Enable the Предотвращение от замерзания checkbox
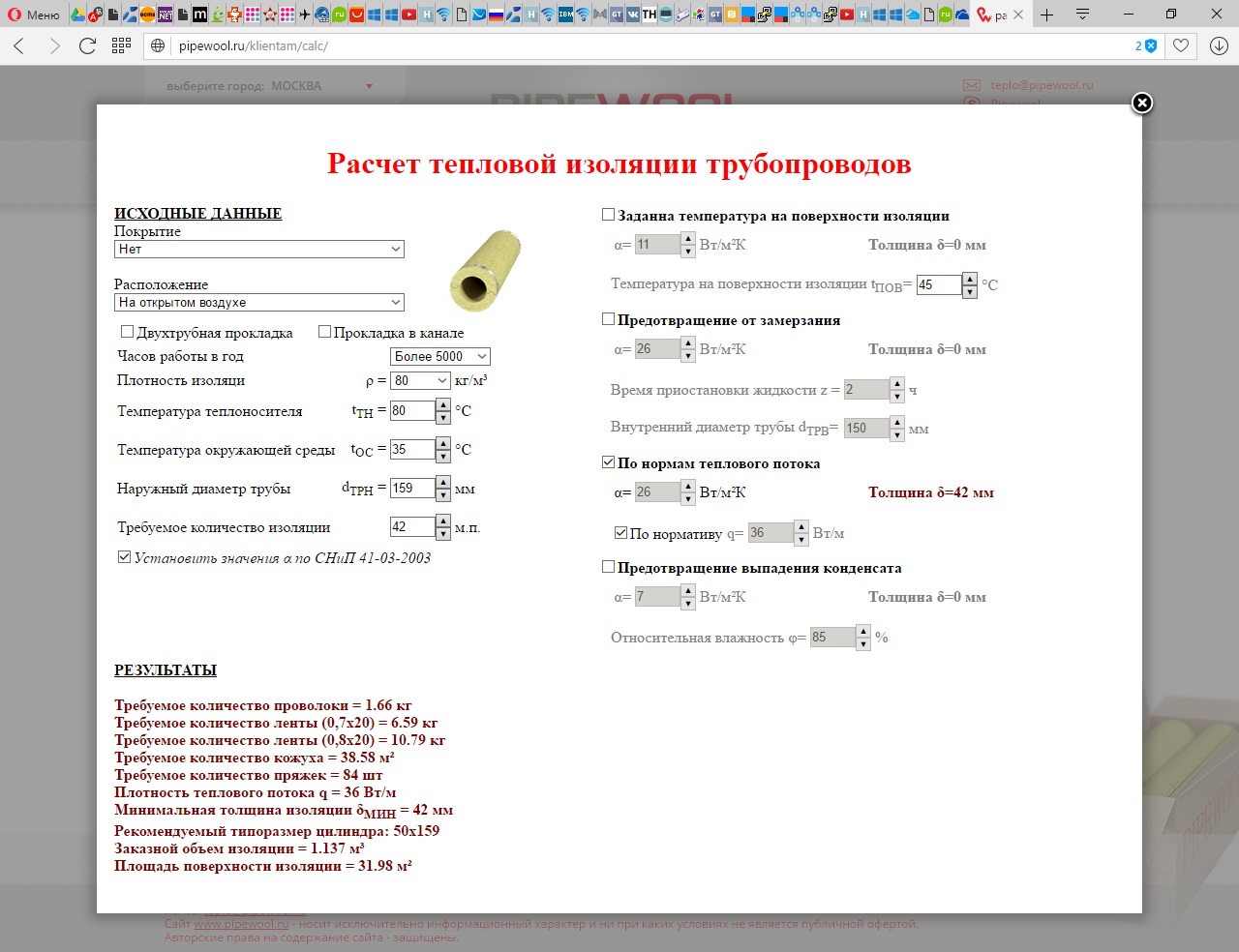 (x=608, y=318)
